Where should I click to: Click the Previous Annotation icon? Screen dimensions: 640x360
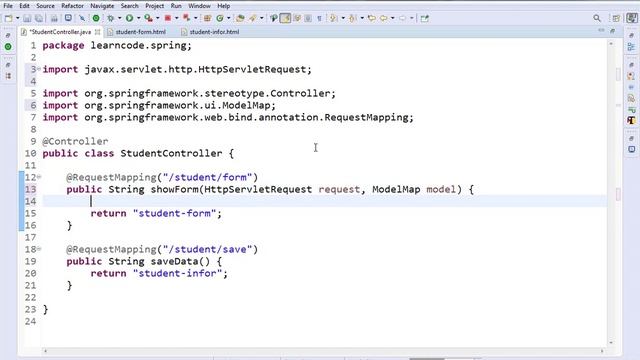[x=353, y=18]
